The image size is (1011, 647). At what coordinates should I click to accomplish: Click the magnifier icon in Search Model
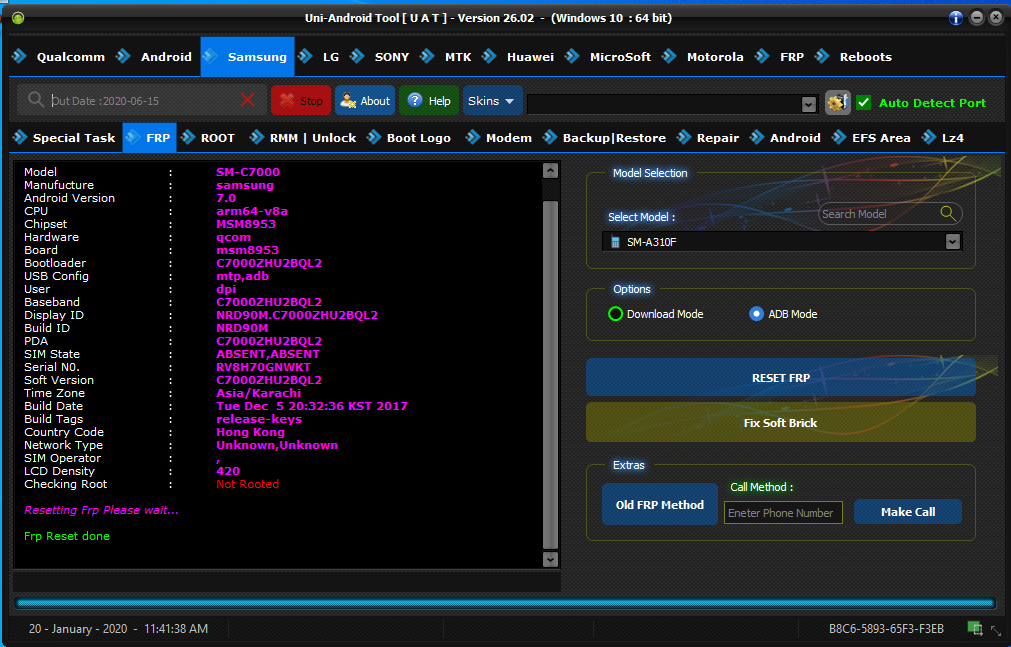[947, 213]
